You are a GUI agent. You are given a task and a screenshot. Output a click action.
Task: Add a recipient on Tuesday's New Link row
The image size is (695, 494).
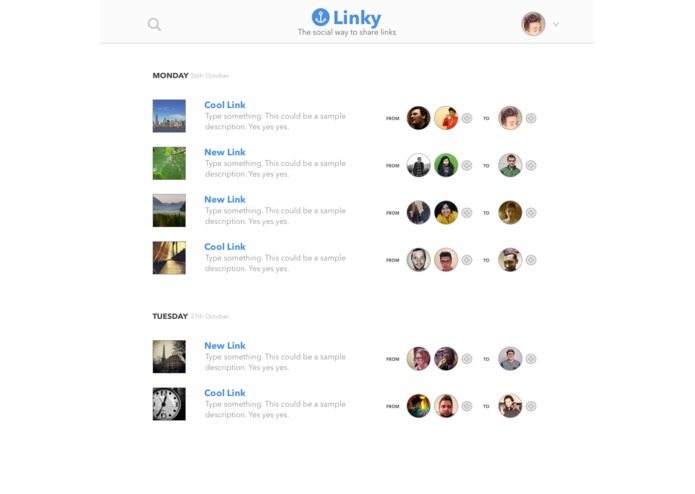(x=531, y=359)
